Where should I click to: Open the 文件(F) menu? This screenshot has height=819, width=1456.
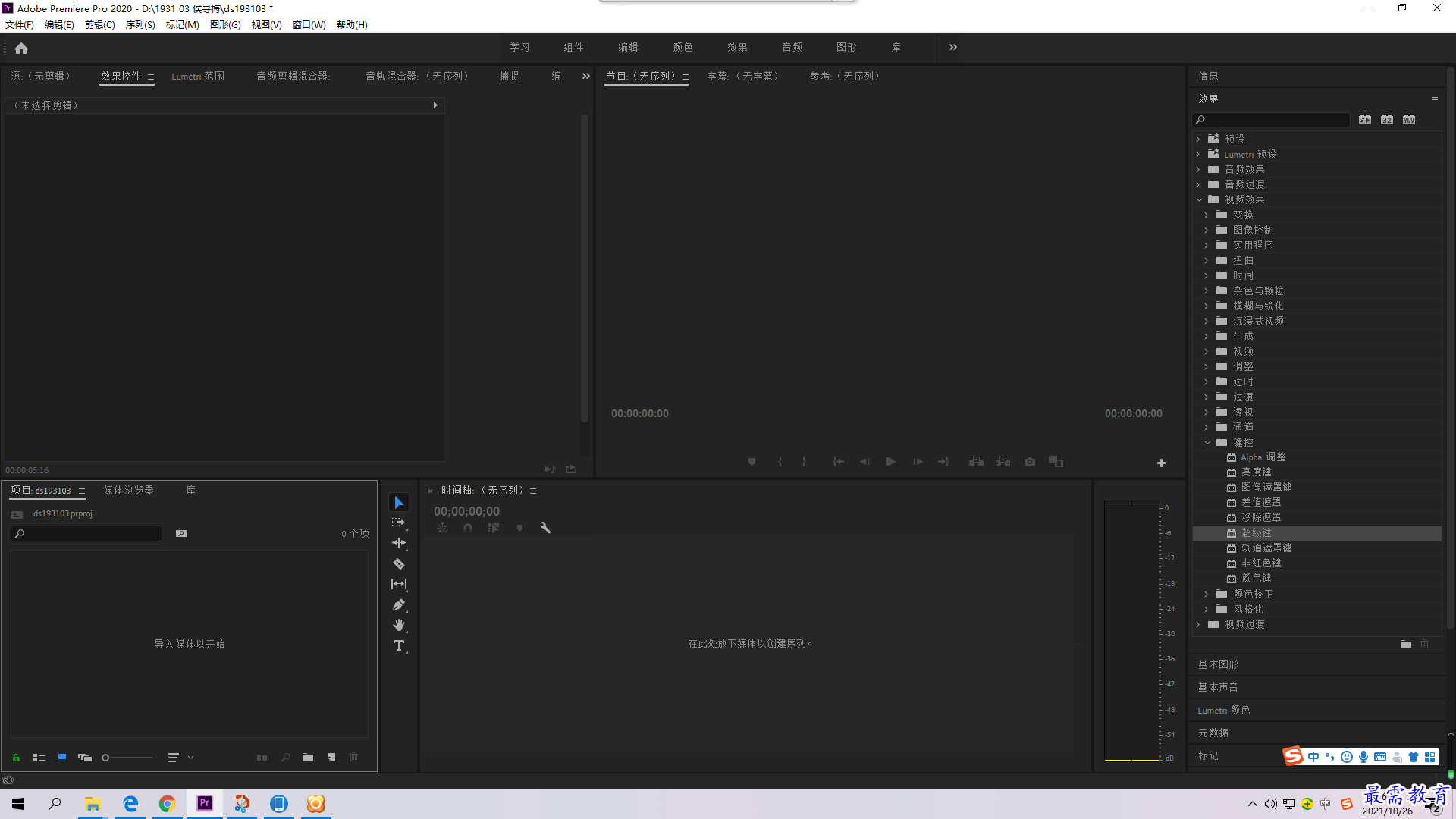point(20,24)
